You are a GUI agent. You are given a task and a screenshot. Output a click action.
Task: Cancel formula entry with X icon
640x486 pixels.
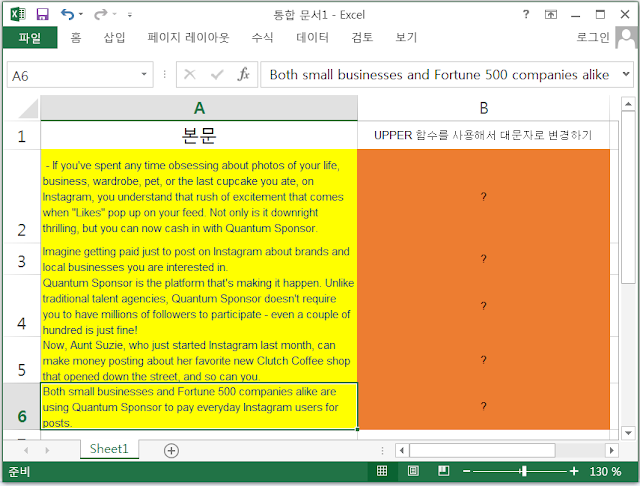pos(190,74)
